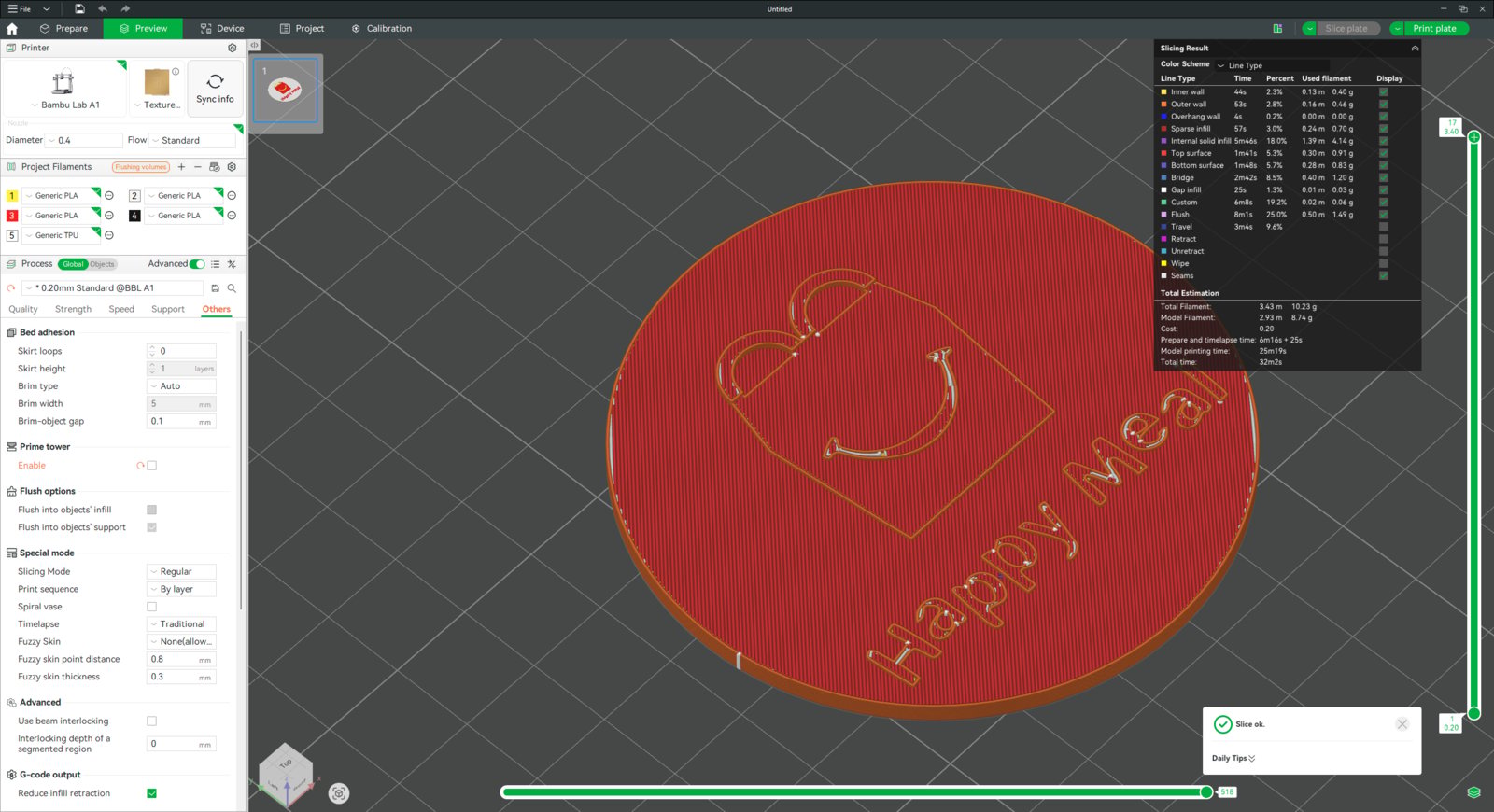Click the Print plate button
The height and width of the screenshot is (812, 1494).
[x=1436, y=29]
